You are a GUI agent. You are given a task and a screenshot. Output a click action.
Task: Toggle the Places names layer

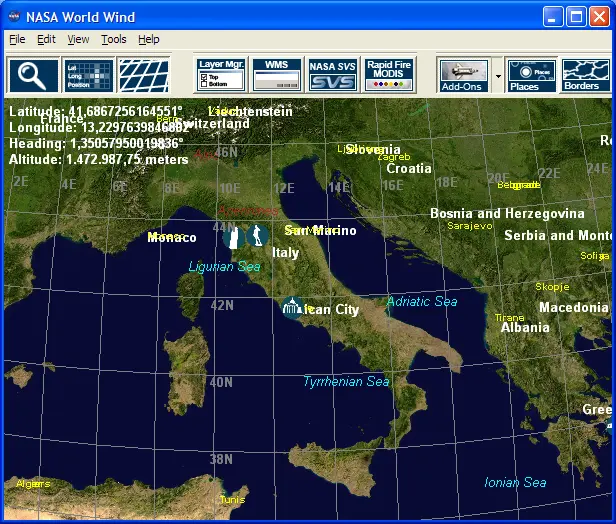532,75
